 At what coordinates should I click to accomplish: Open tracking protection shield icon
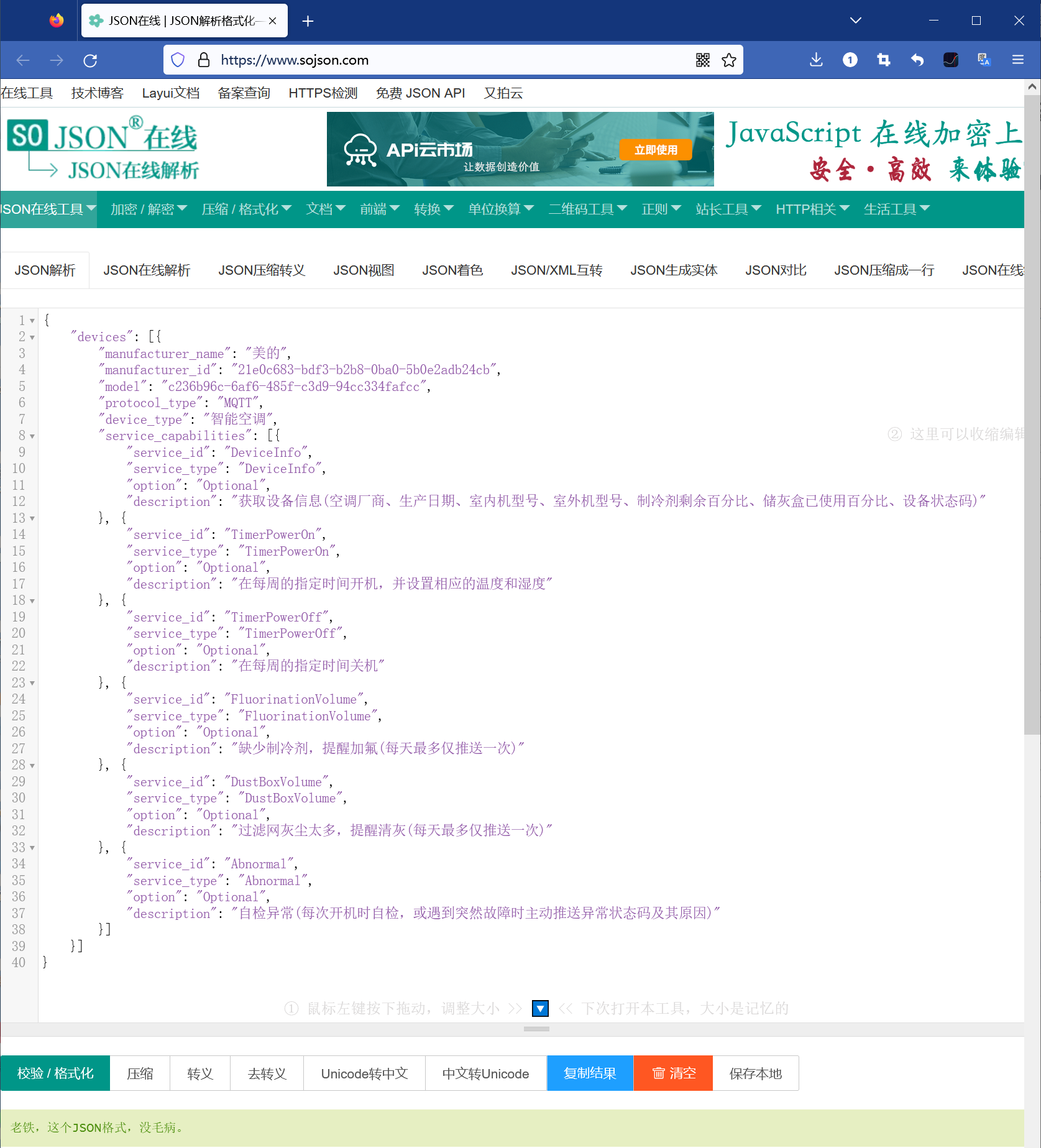tap(178, 60)
